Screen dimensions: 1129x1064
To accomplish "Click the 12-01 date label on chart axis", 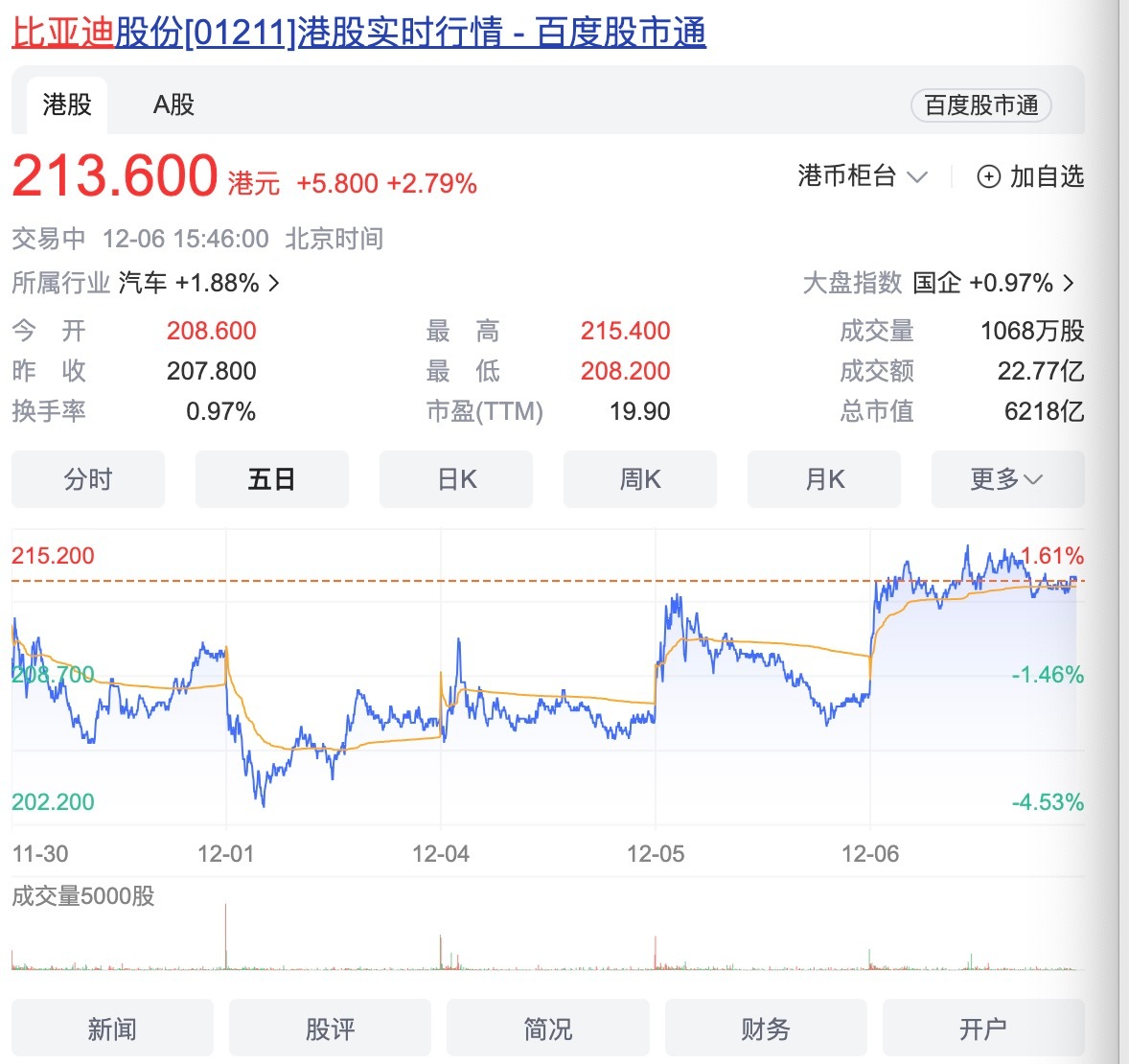I will pos(225,854).
